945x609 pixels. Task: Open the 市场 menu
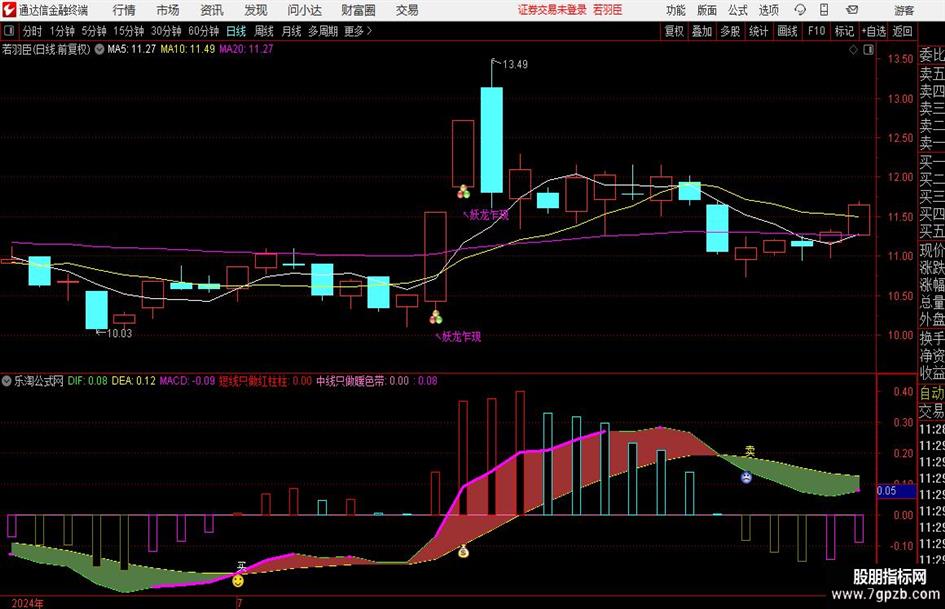point(168,10)
